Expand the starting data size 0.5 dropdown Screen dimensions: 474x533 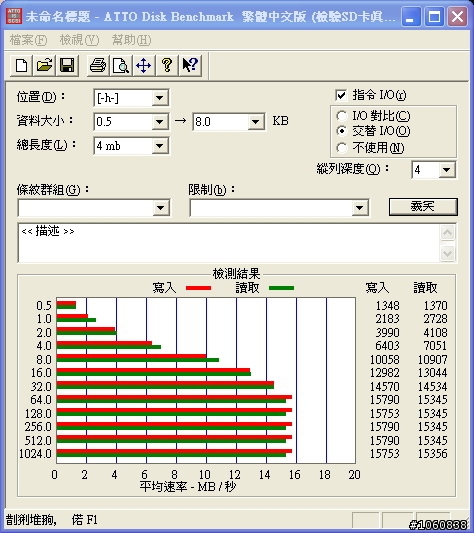(159, 122)
